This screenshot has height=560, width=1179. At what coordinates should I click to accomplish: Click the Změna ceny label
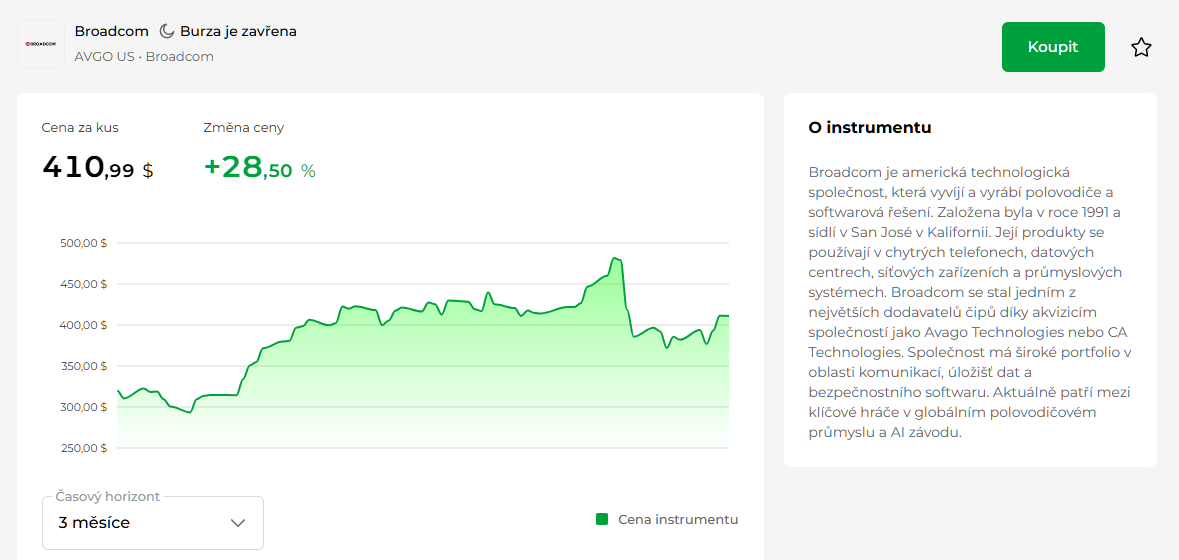coord(244,128)
